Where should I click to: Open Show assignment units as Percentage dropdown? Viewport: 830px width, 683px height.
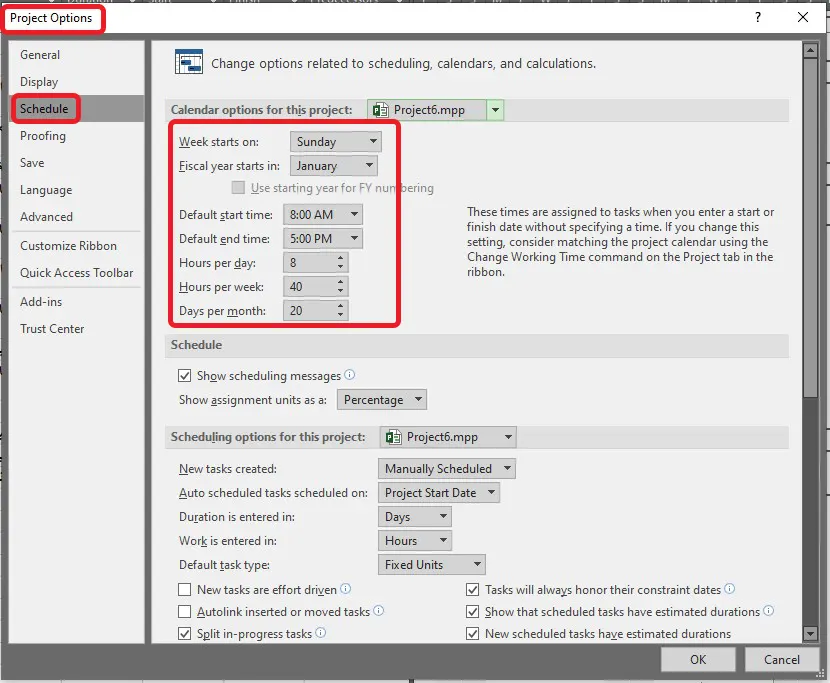pos(381,400)
